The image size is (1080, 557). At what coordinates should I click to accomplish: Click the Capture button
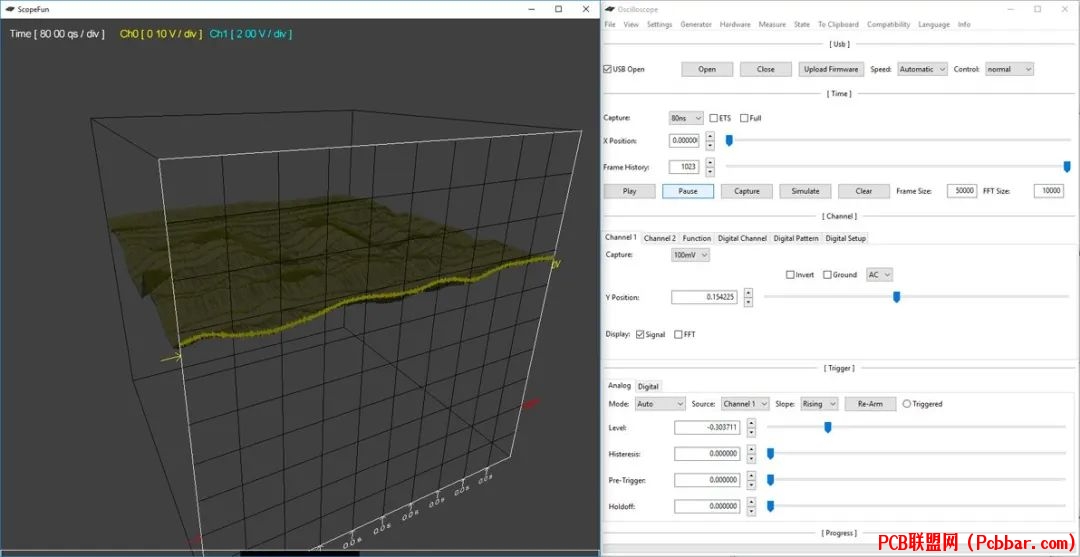pos(747,191)
